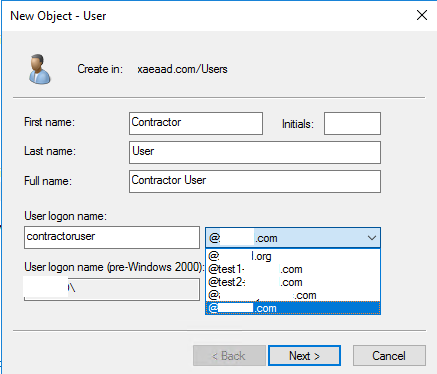Viewport: 437px width, 374px height.
Task: Click into the First name field
Action: pyautogui.click(x=196, y=123)
